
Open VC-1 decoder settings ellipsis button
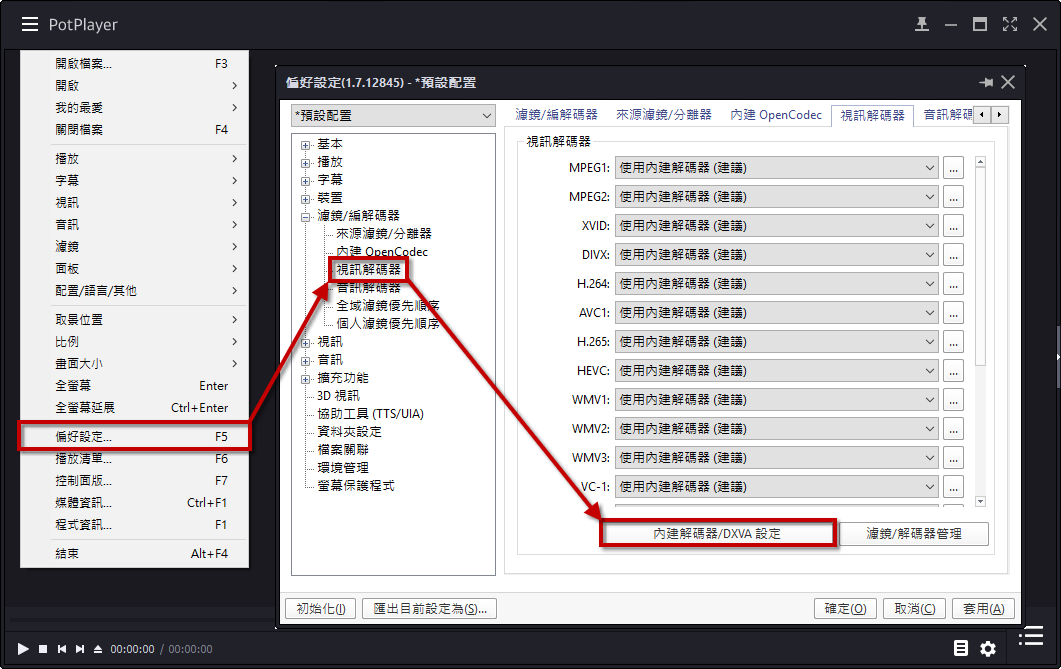pyautogui.click(x=953, y=488)
